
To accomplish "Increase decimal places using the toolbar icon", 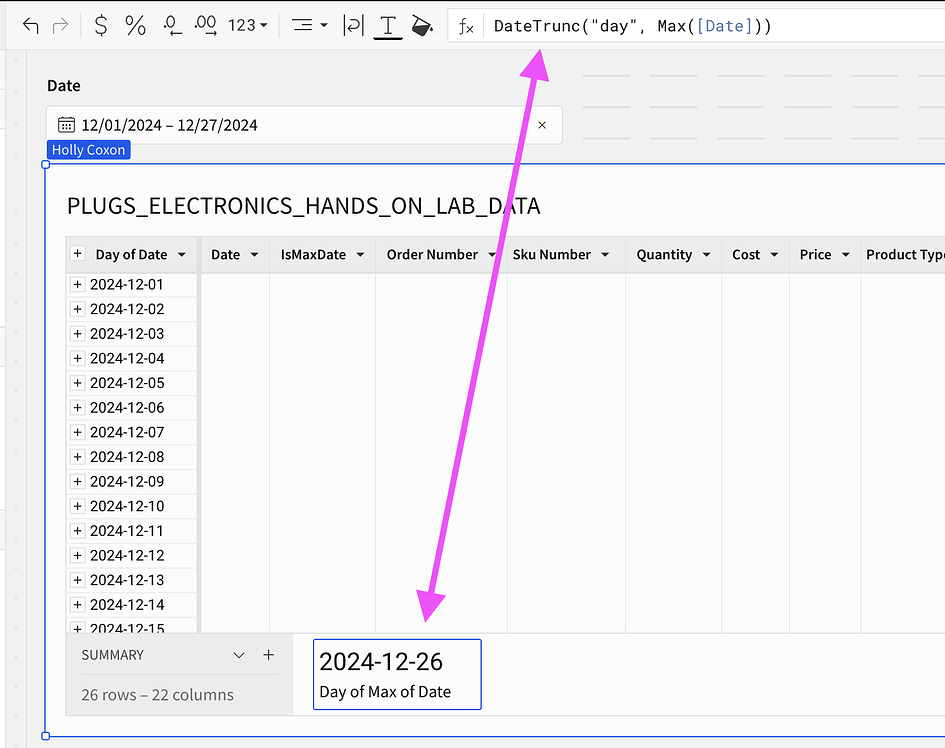I will [203, 26].
